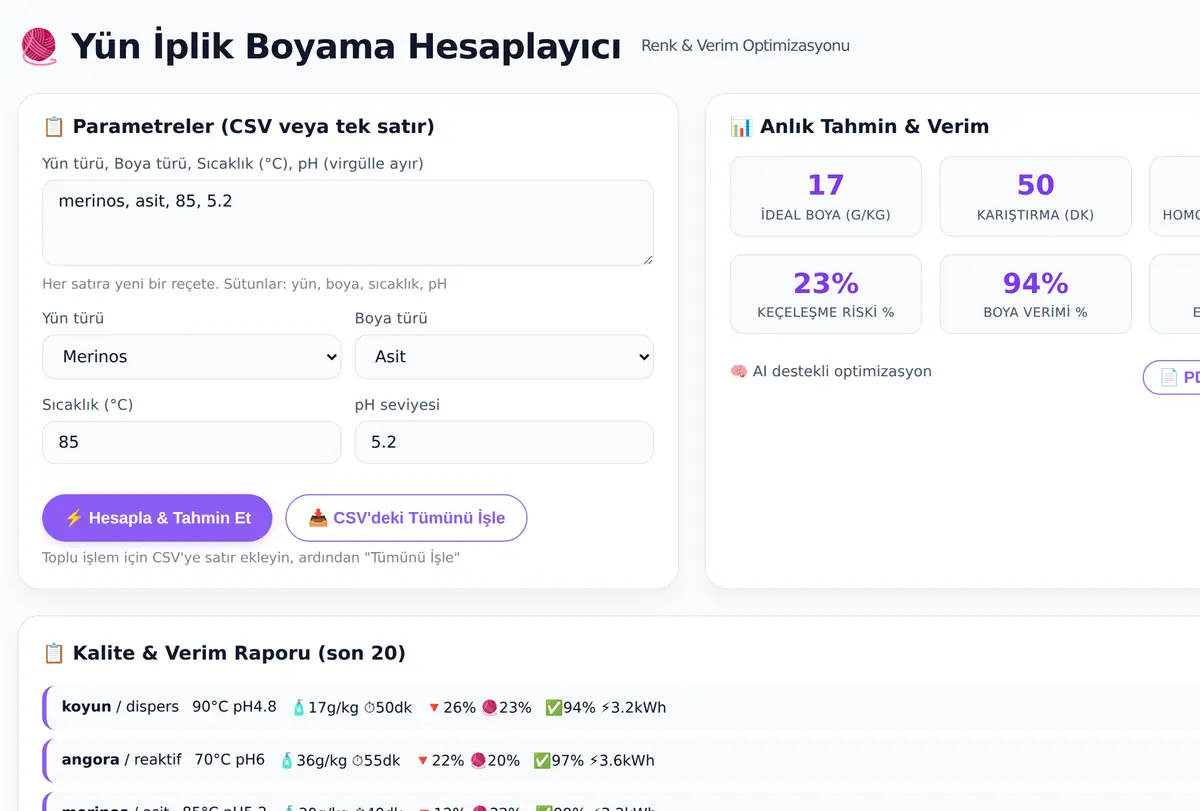Focus the CSV parameters text area
Image resolution: width=1200 pixels, height=811 pixels.
(348, 223)
